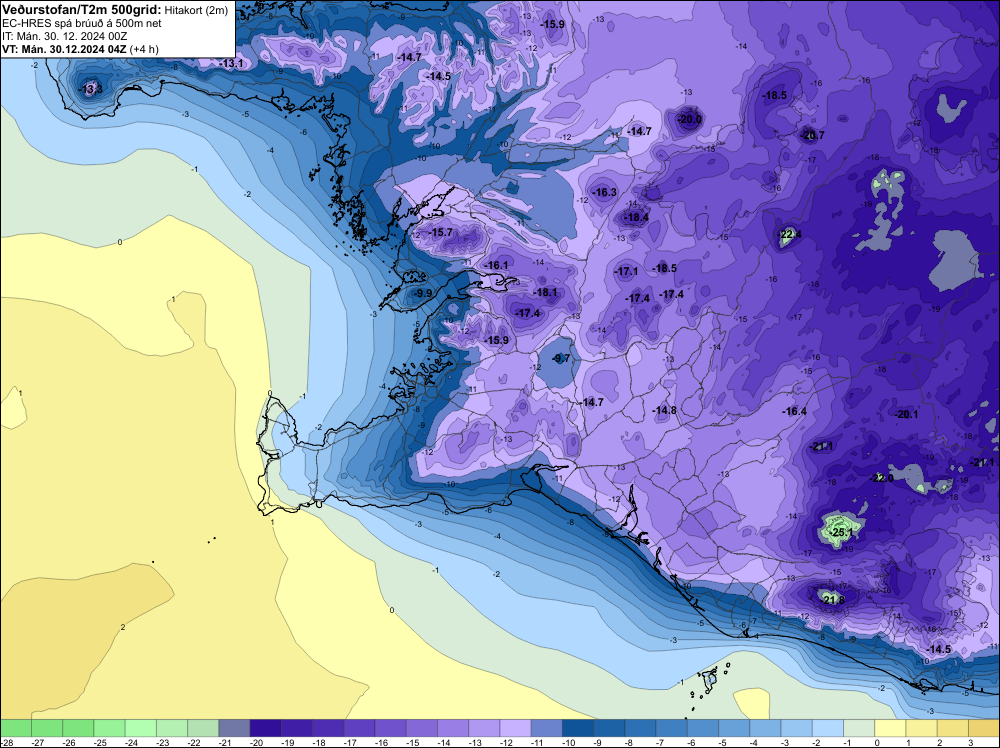Click the -16.1 temperature label
This screenshot has width=1000, height=748.
[496, 265]
